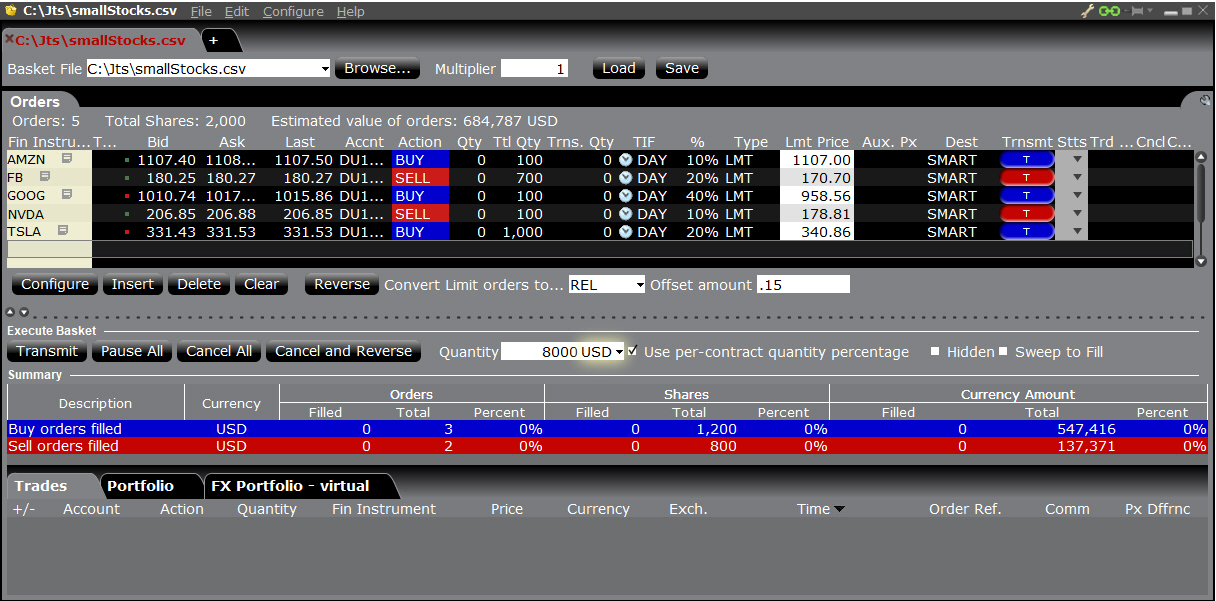This screenshot has width=1216, height=601.
Task: Click the Load button
Action: click(618, 69)
